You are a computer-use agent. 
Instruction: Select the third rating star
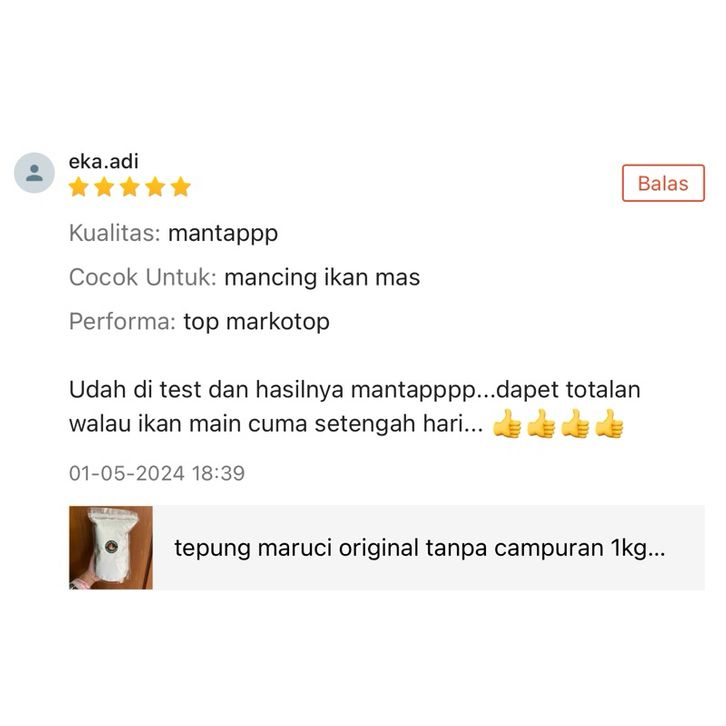click(130, 187)
